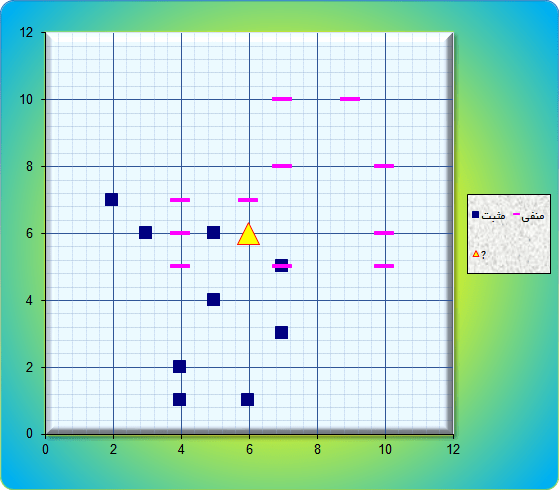Click the horizontal axis label 10
The height and width of the screenshot is (490, 559).
pyautogui.click(x=385, y=449)
